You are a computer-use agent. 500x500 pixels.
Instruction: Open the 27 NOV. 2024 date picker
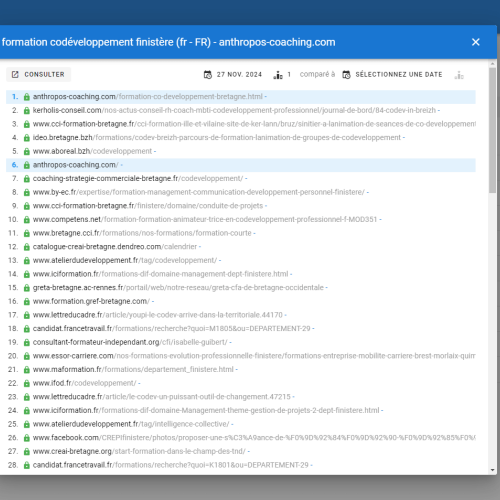click(x=233, y=74)
